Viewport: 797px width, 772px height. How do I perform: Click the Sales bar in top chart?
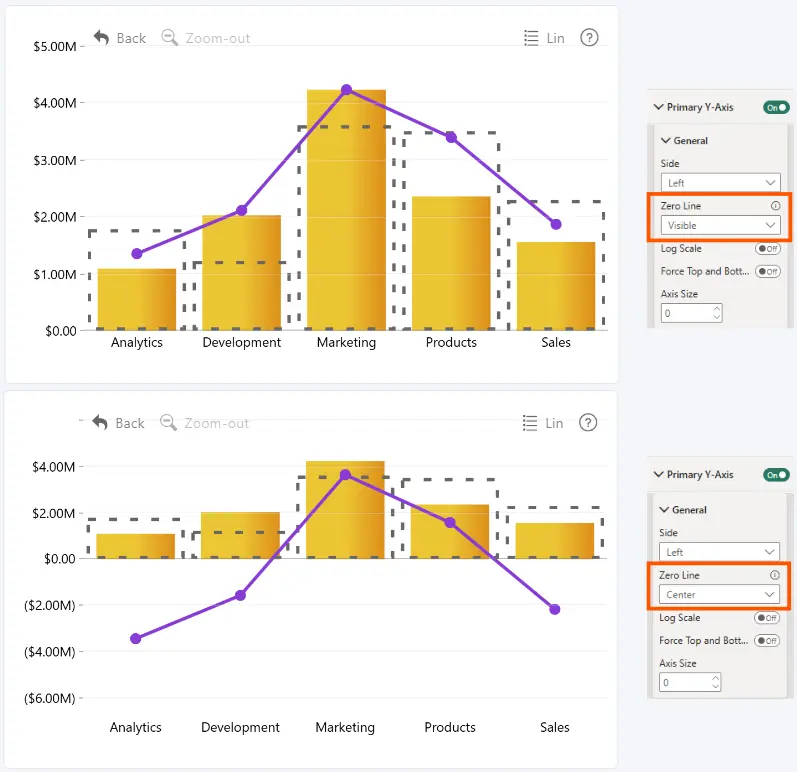(x=556, y=286)
